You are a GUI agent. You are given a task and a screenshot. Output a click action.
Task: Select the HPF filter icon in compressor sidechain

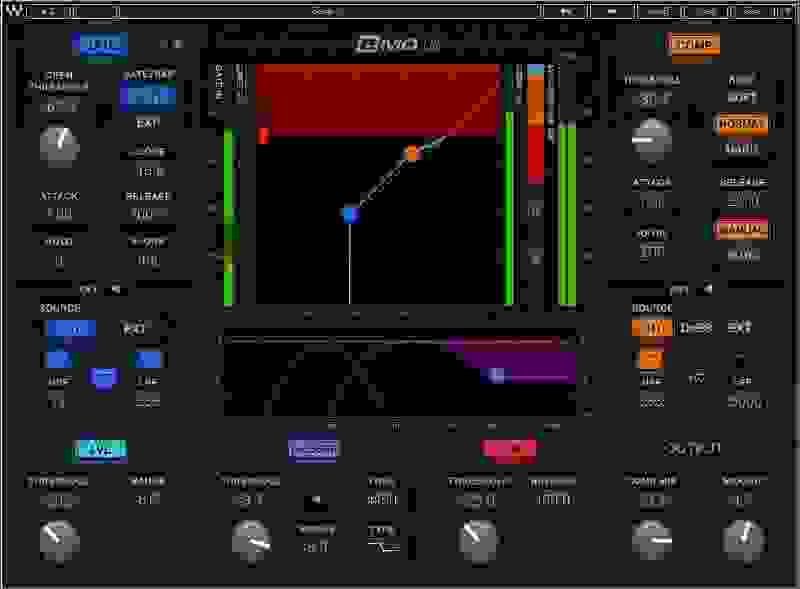(652, 356)
